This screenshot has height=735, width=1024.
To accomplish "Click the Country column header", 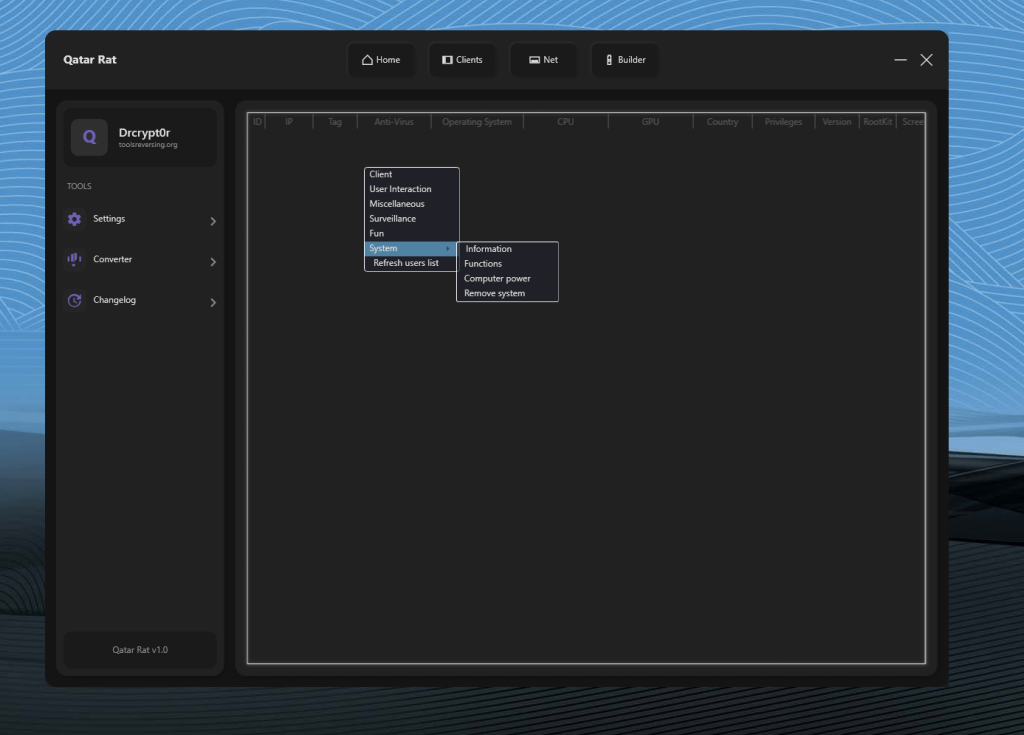I will [722, 122].
